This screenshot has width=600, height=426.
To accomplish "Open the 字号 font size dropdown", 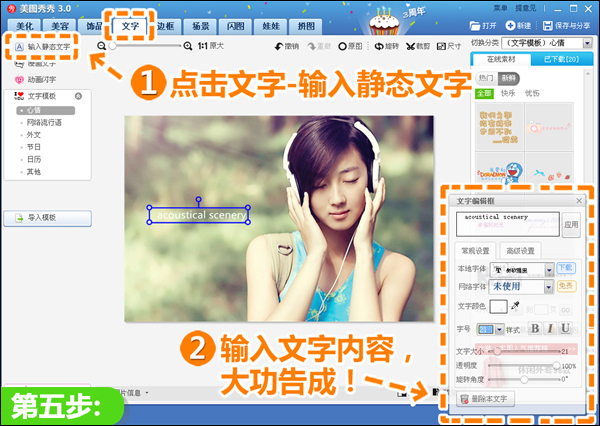I will pyautogui.click(x=499, y=329).
